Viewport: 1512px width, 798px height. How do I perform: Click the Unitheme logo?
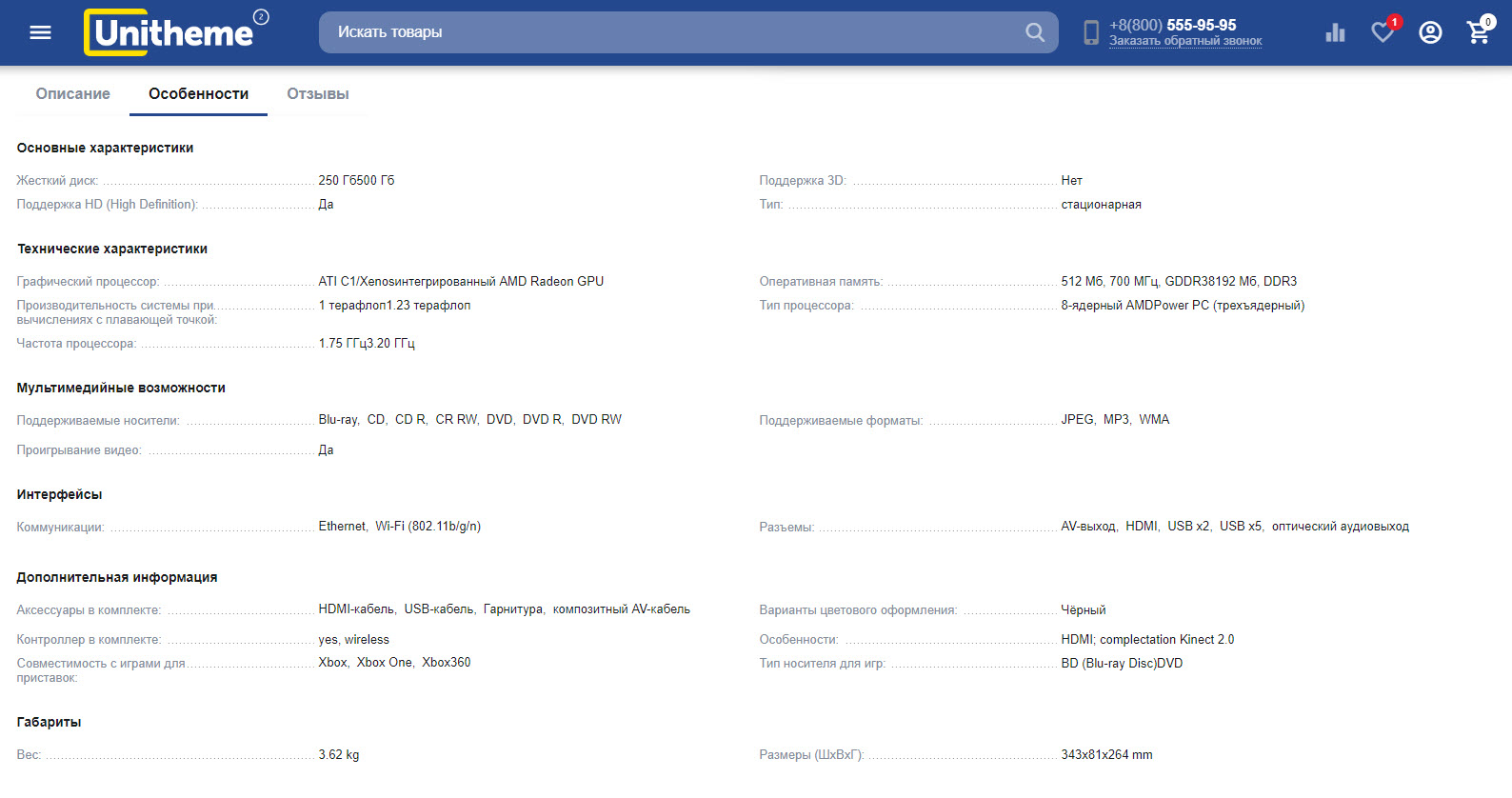point(176,32)
